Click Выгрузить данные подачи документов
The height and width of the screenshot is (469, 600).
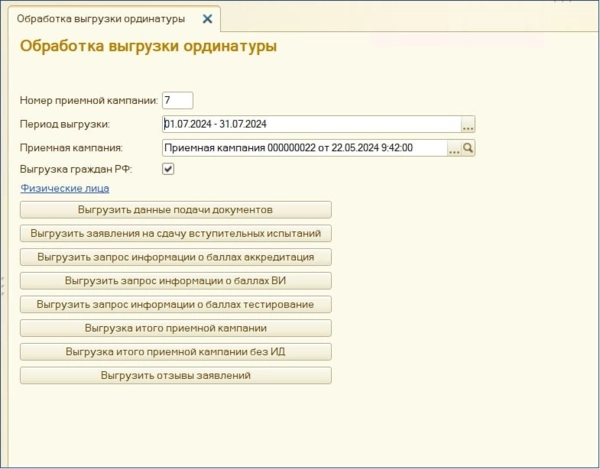tap(175, 210)
